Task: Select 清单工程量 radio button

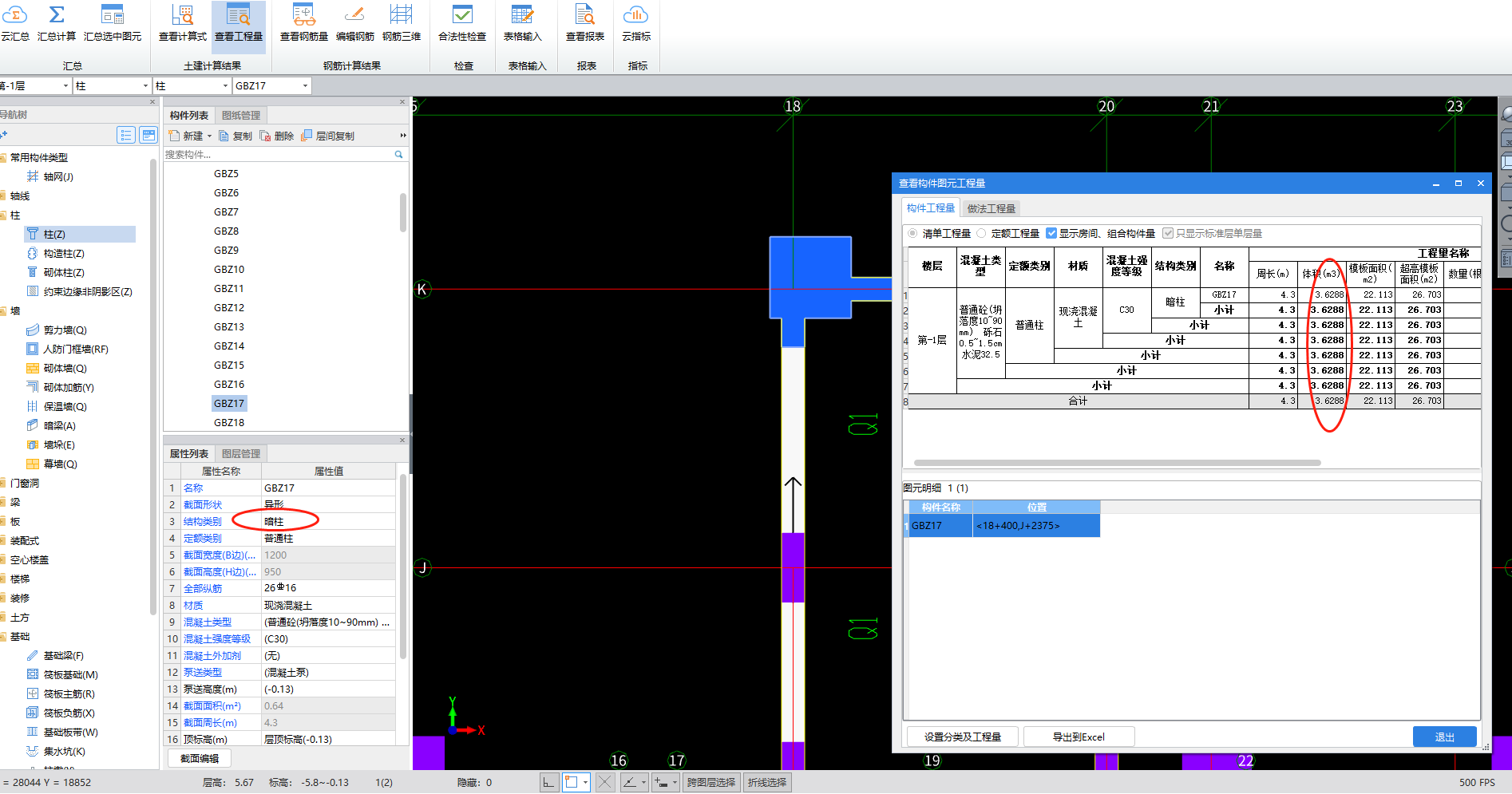Action: tap(912, 234)
